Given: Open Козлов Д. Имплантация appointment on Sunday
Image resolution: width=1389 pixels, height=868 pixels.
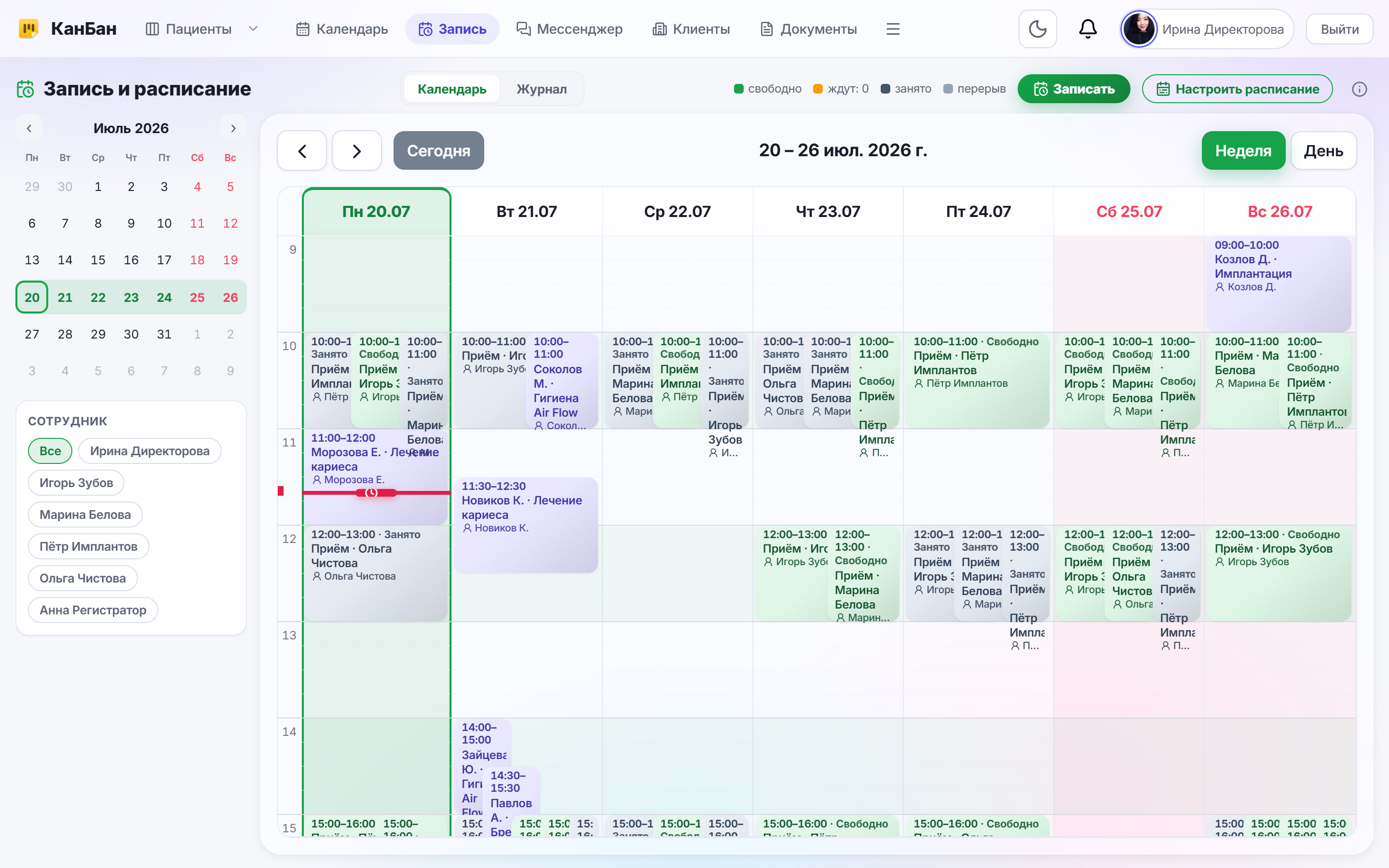Looking at the screenshot, I should [1278, 284].
